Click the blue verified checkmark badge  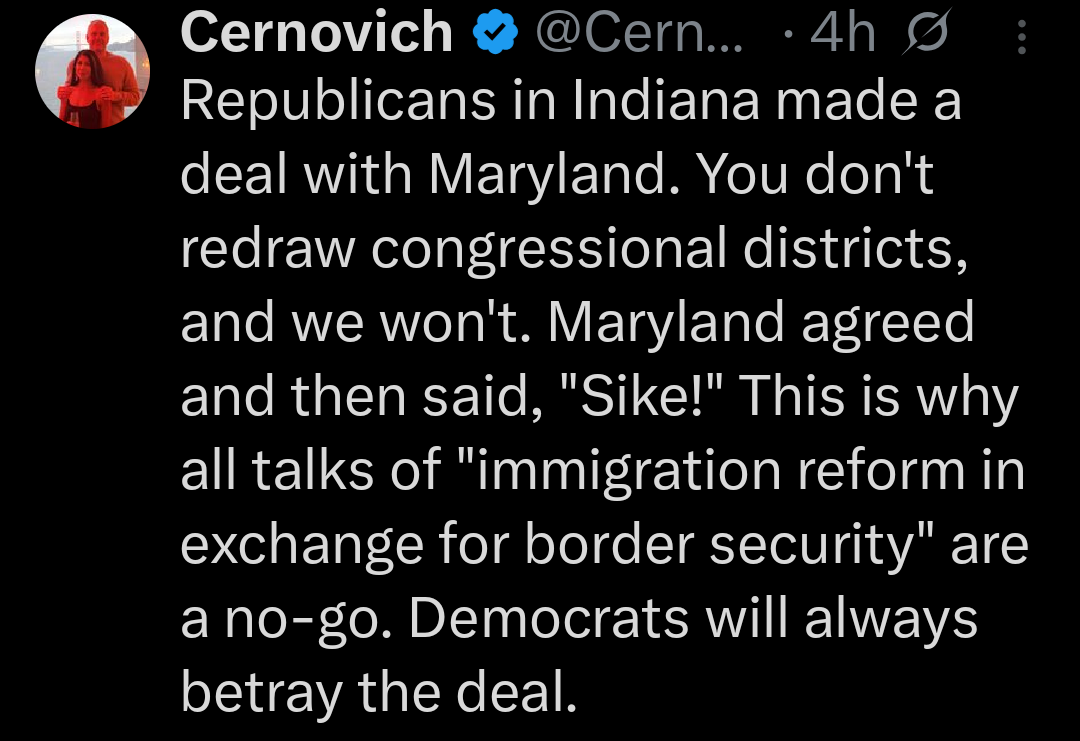pos(496,35)
